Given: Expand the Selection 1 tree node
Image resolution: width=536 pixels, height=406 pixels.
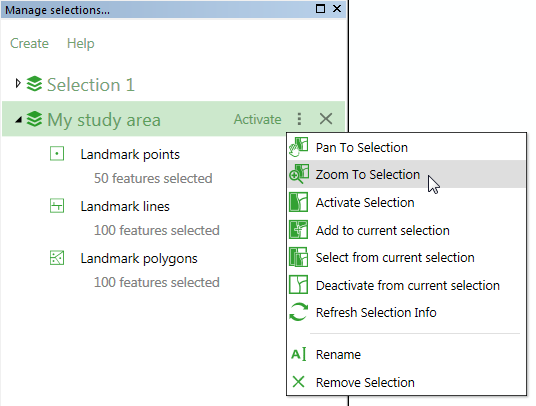Looking at the screenshot, I should pyautogui.click(x=18, y=83).
